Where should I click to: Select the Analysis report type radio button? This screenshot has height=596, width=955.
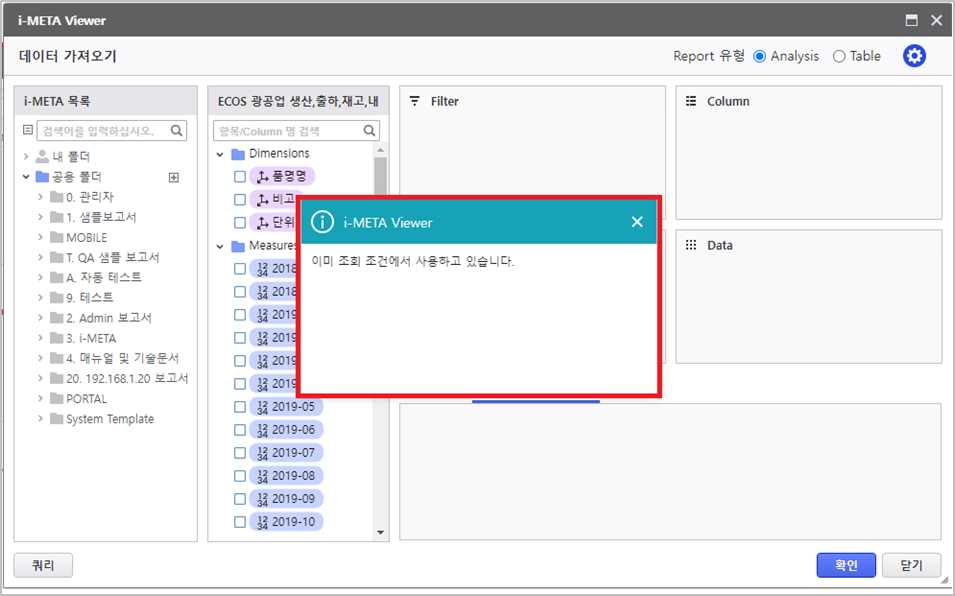(760, 57)
